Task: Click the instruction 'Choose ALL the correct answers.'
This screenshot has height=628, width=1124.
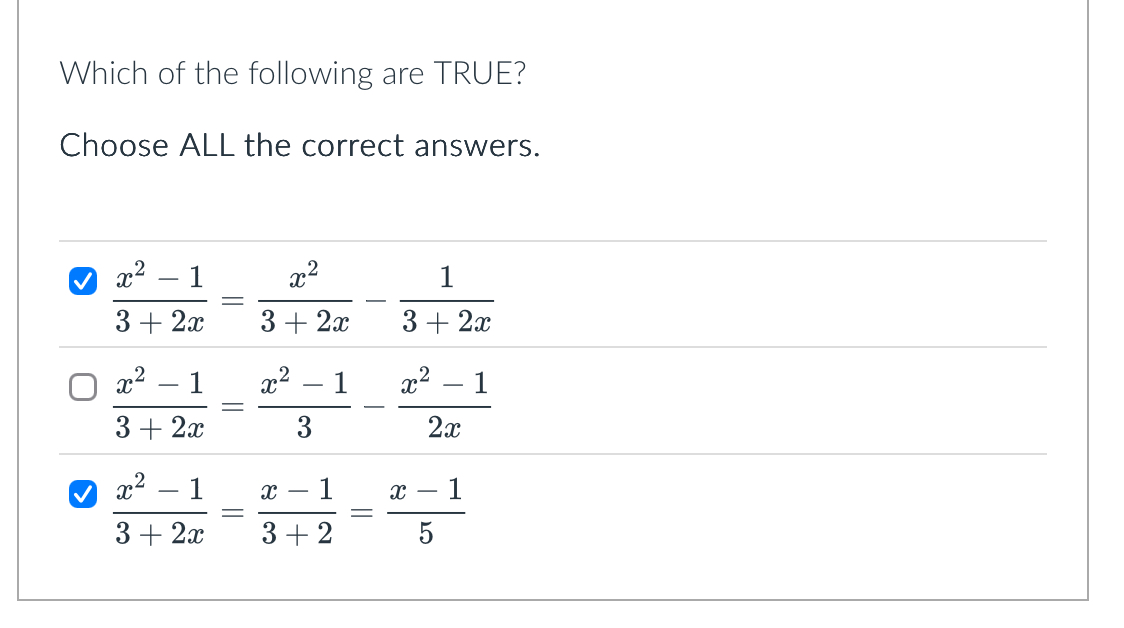Action: (x=299, y=145)
